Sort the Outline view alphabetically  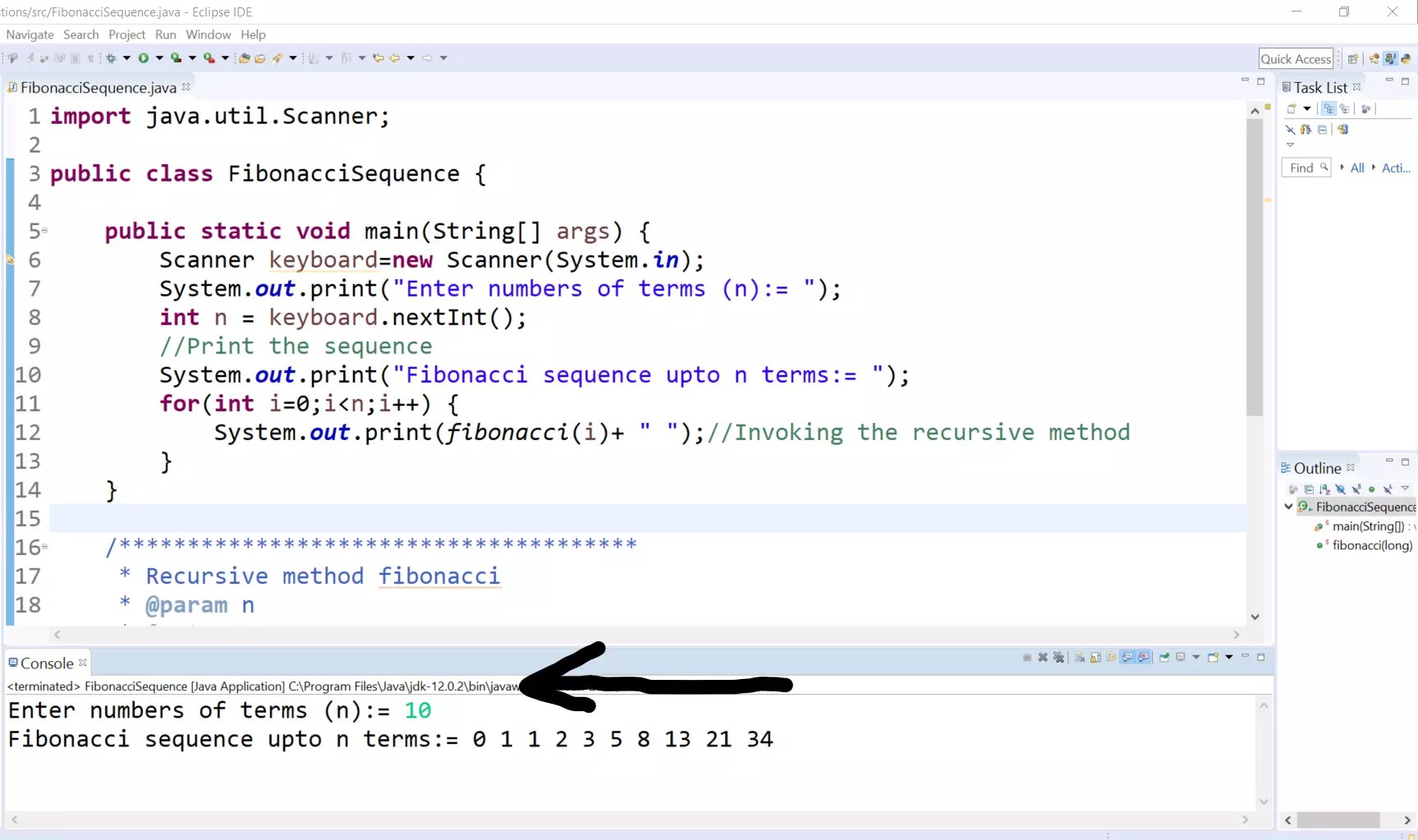pos(1324,489)
